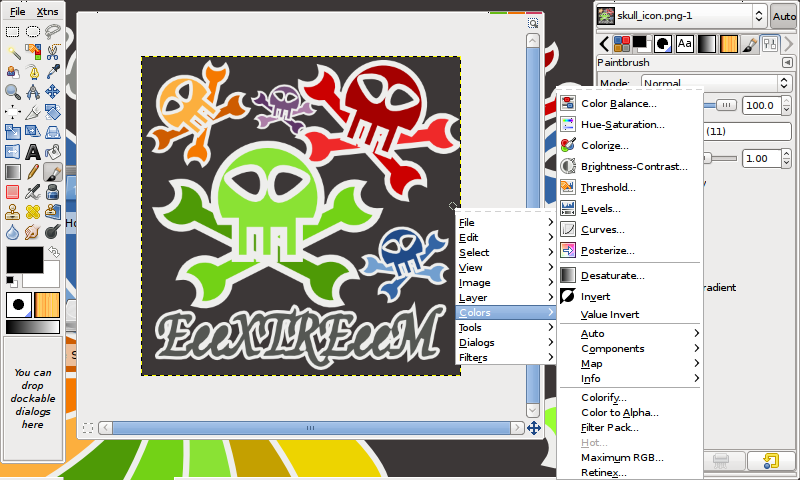Image resolution: width=800 pixels, height=480 pixels.
Task: Select the Pencil tool
Action: pyautogui.click(x=33, y=172)
